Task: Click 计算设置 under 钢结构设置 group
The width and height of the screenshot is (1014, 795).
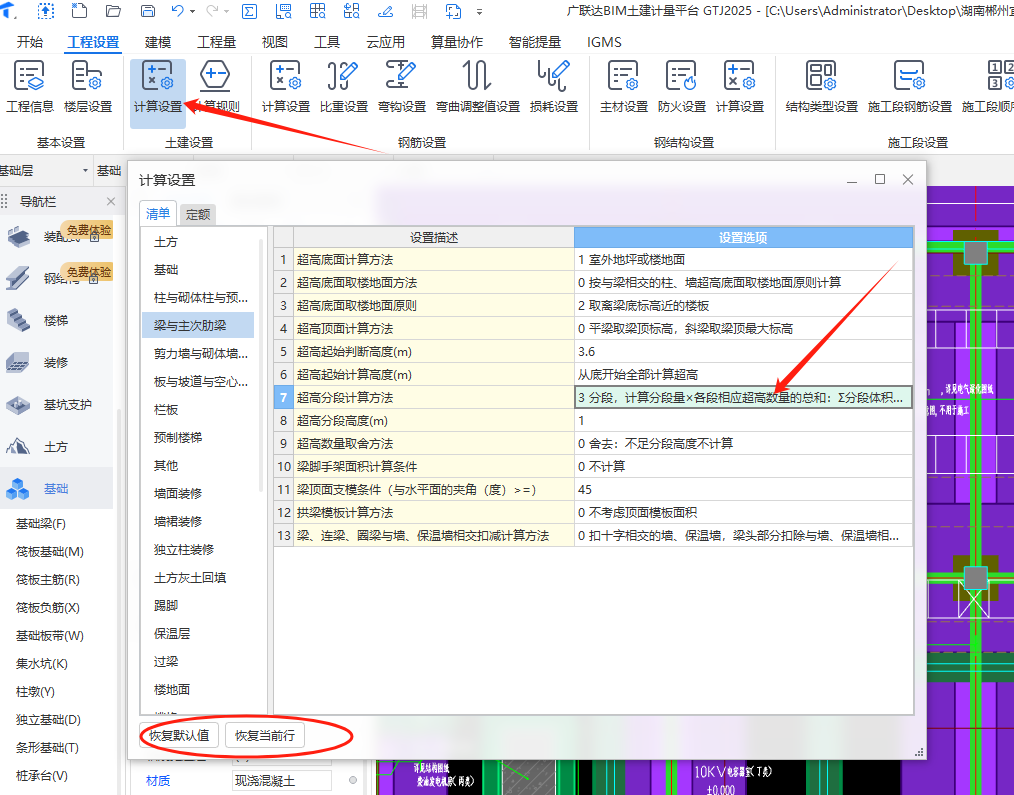Action: (740, 87)
